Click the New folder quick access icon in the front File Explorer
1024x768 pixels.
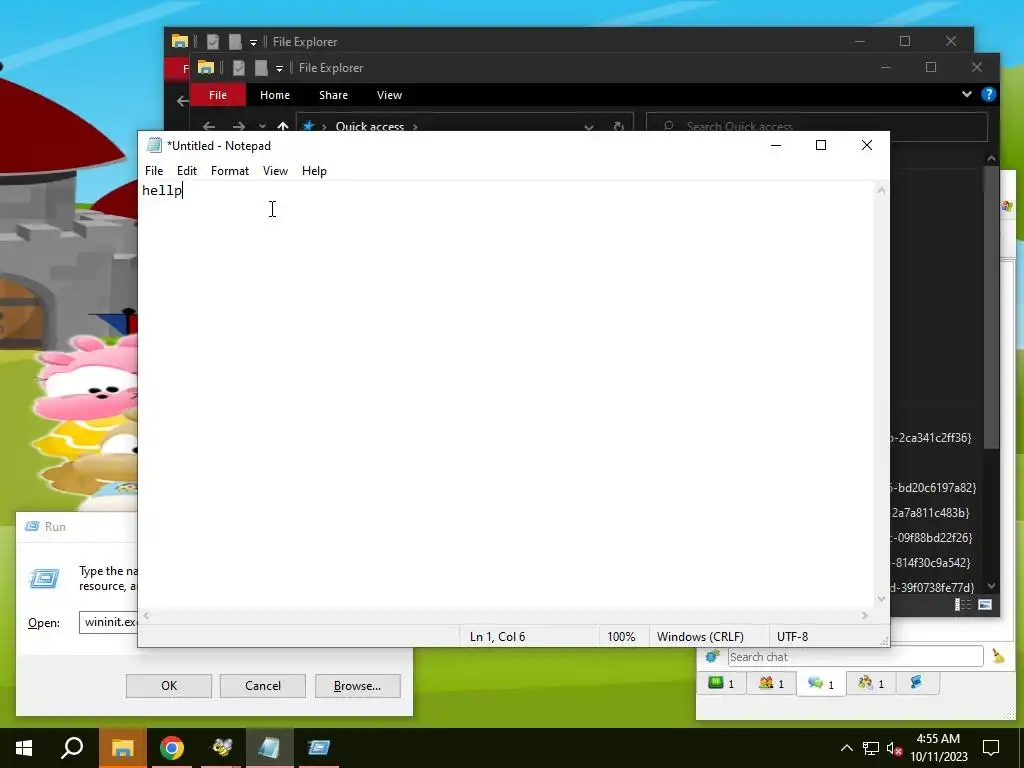261,67
